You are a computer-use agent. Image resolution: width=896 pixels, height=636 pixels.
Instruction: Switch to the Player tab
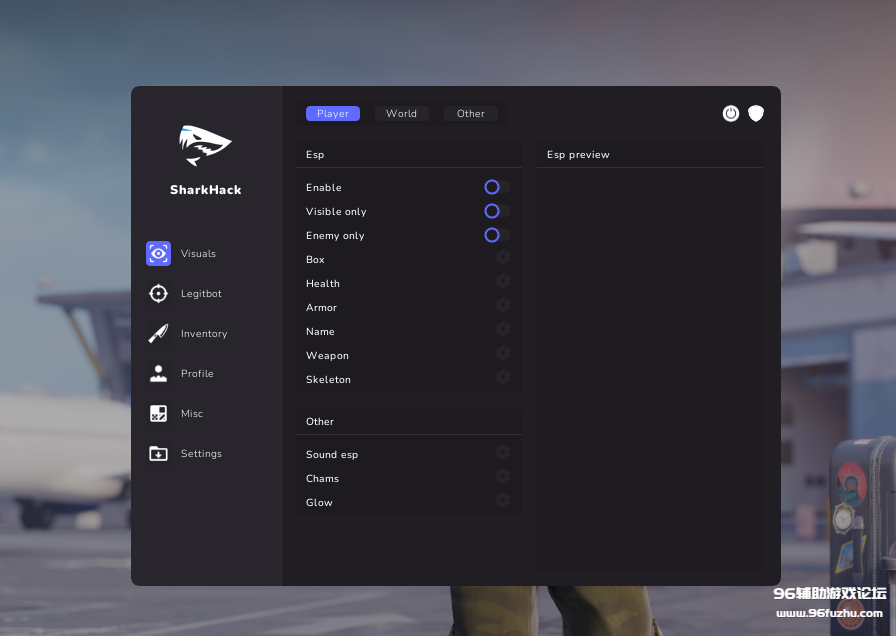click(333, 114)
